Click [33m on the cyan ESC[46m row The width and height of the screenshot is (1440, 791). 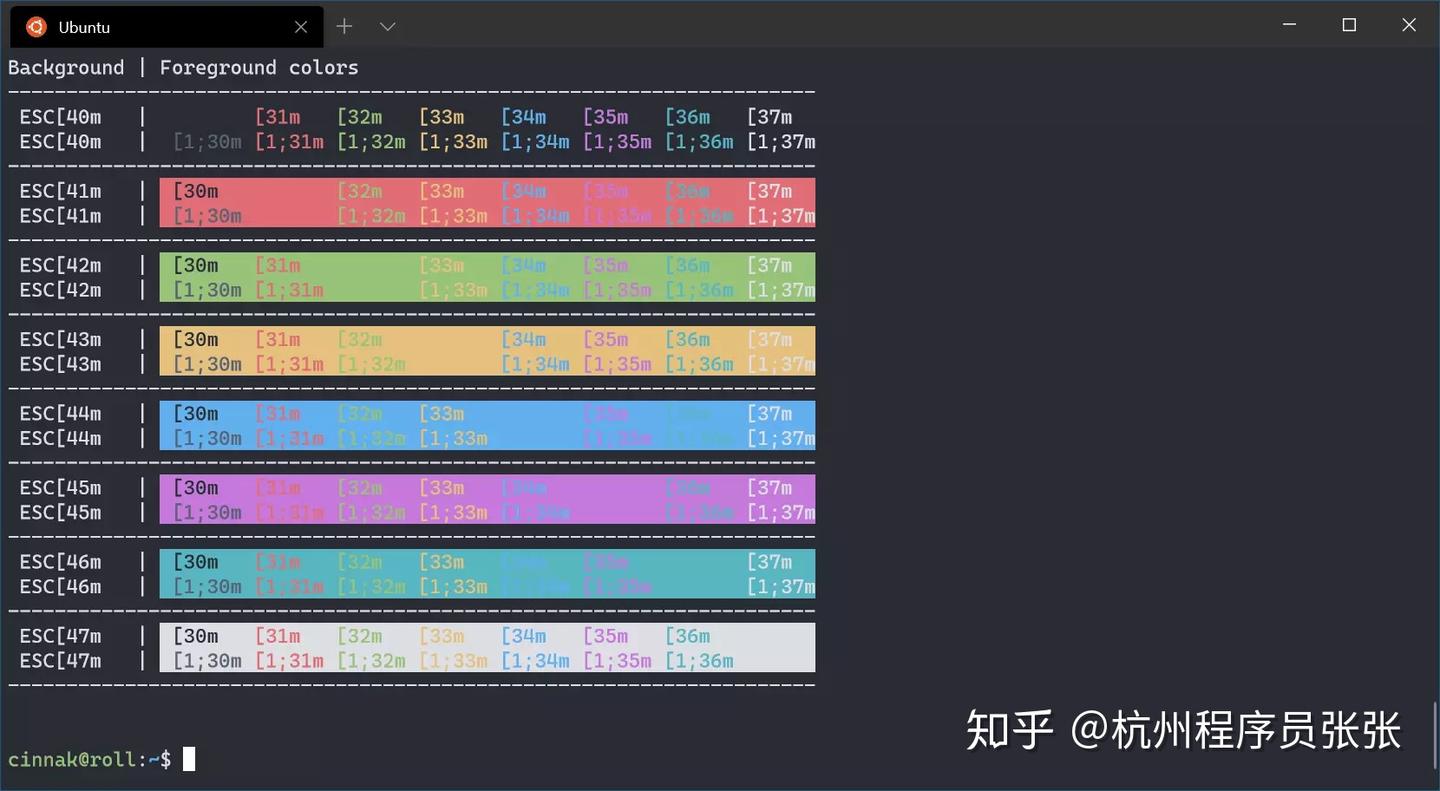(x=441, y=561)
